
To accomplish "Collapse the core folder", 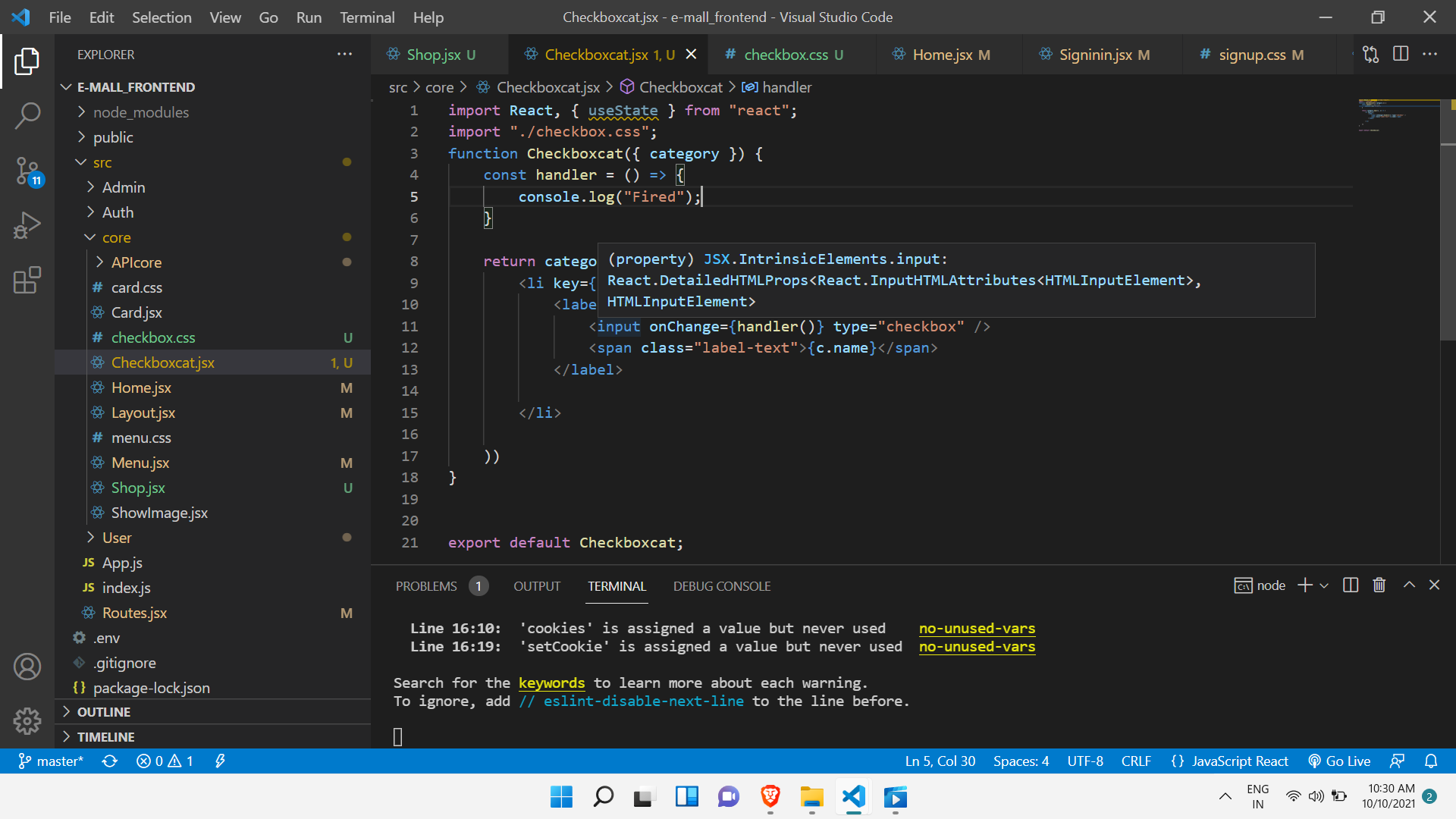I will 212,237.
